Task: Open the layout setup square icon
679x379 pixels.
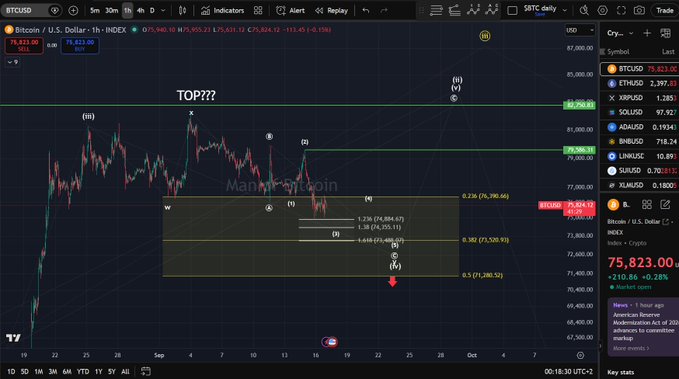Action: (512, 10)
